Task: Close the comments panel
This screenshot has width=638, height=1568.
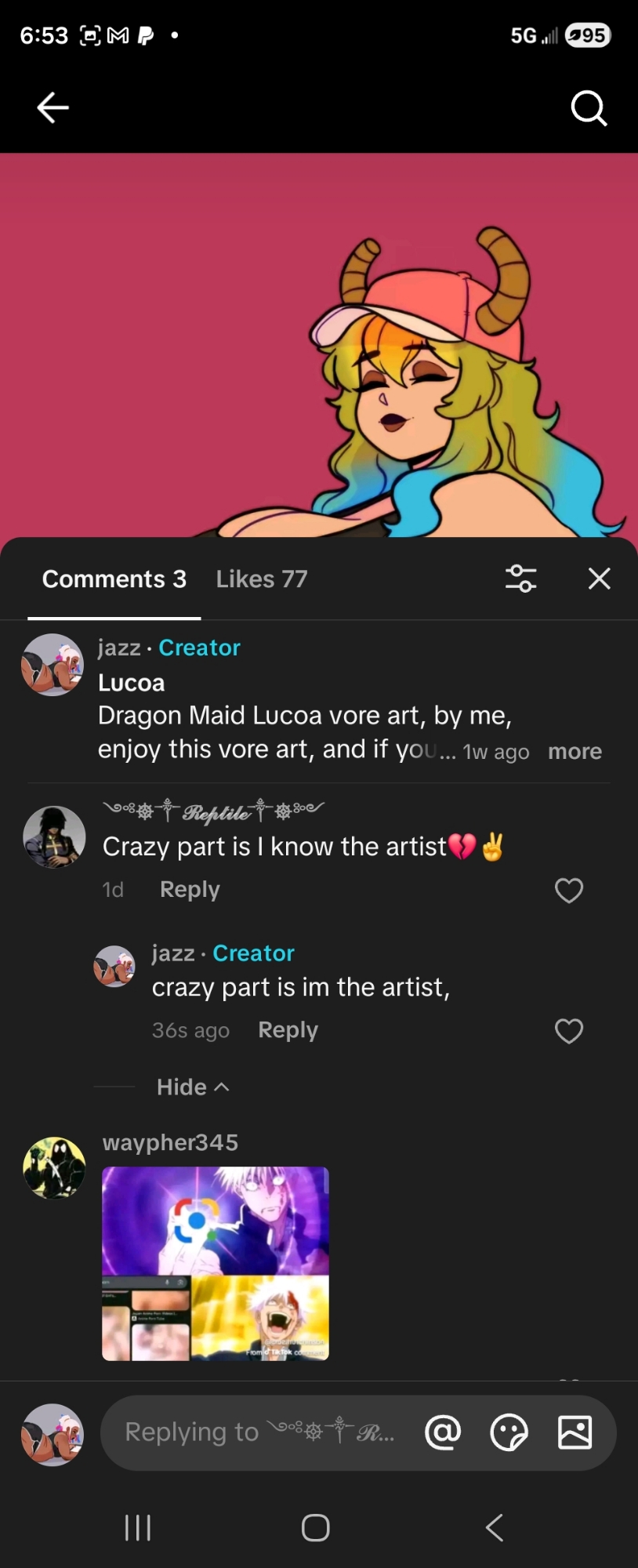Action: pyautogui.click(x=600, y=579)
